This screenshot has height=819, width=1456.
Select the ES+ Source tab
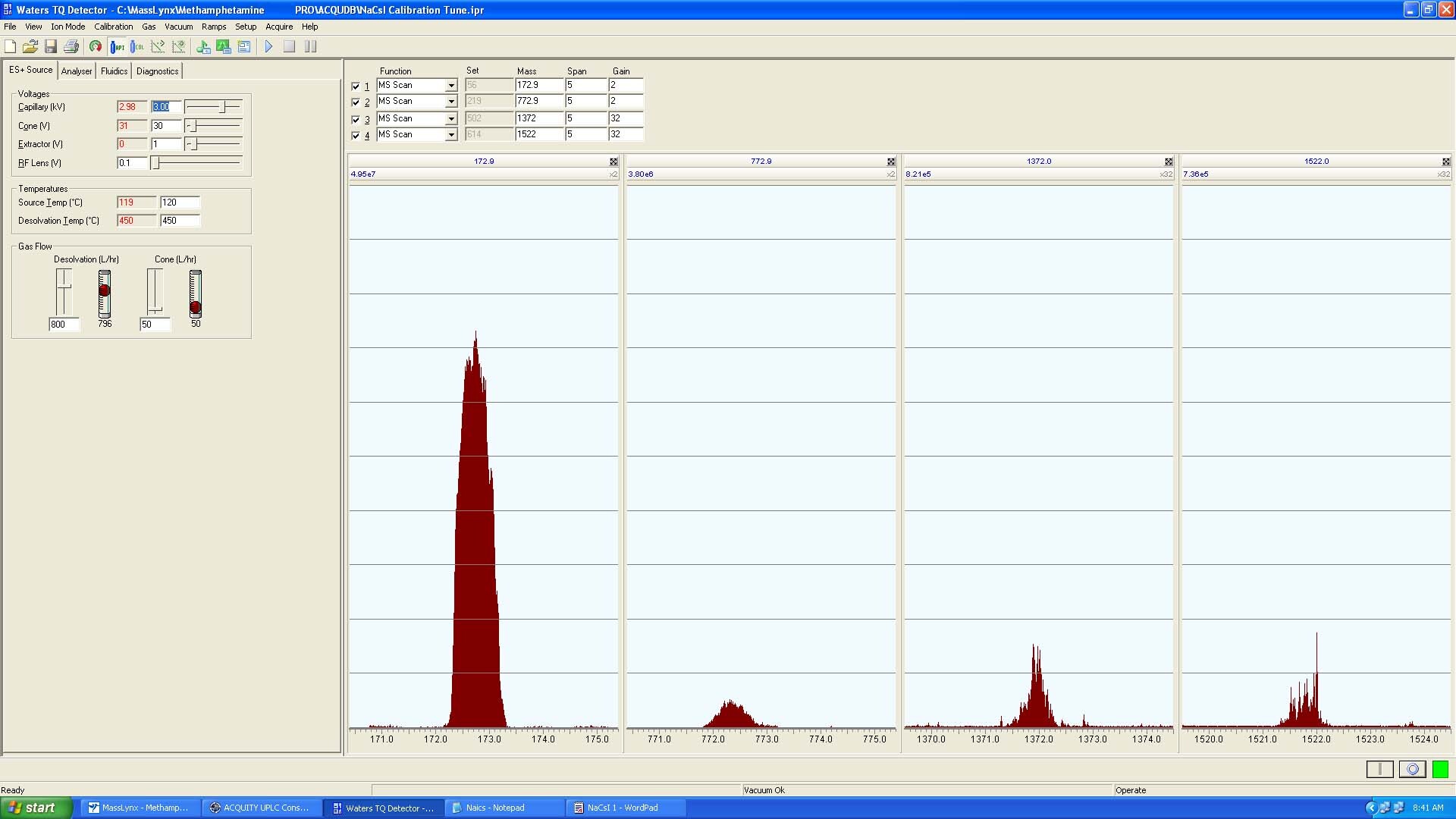(x=30, y=70)
